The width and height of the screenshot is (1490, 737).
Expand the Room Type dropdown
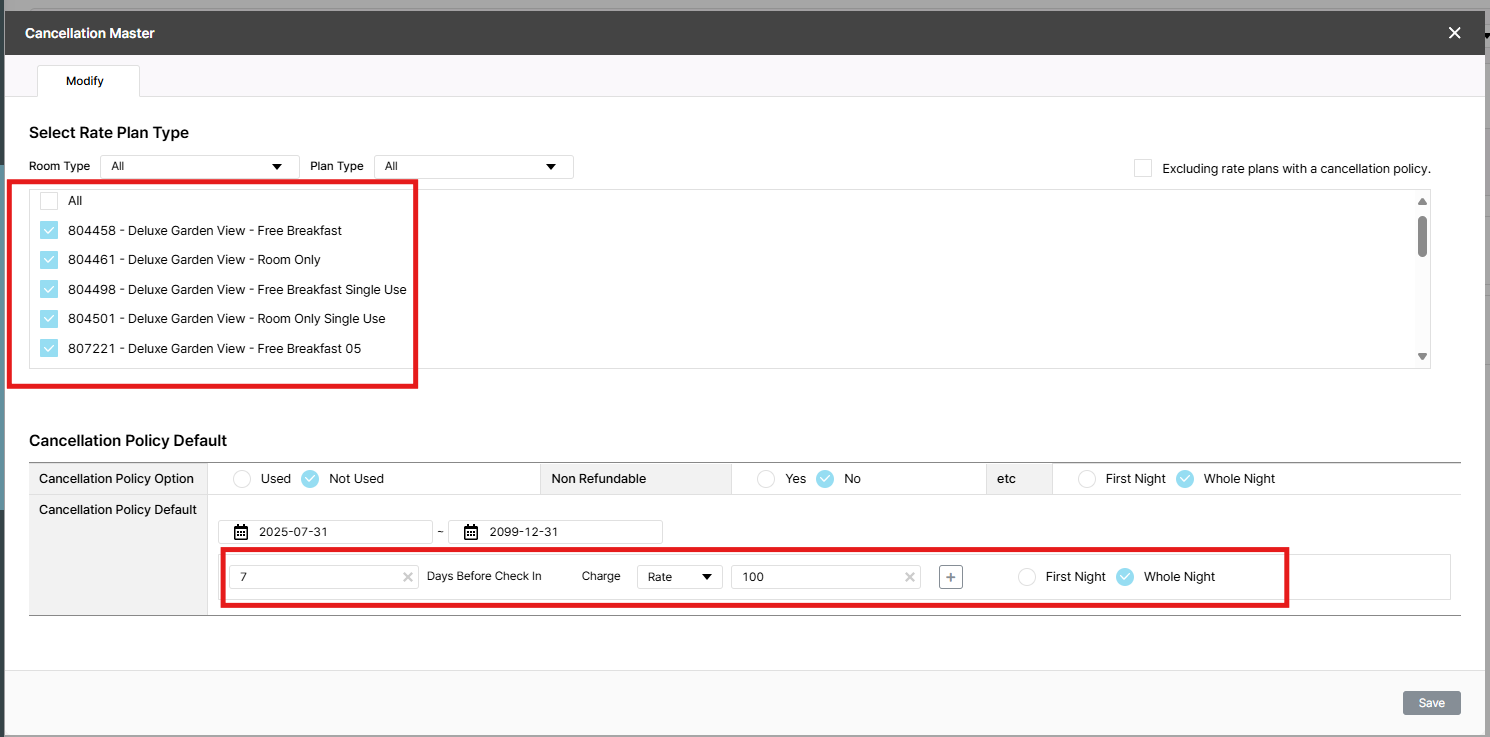click(199, 167)
